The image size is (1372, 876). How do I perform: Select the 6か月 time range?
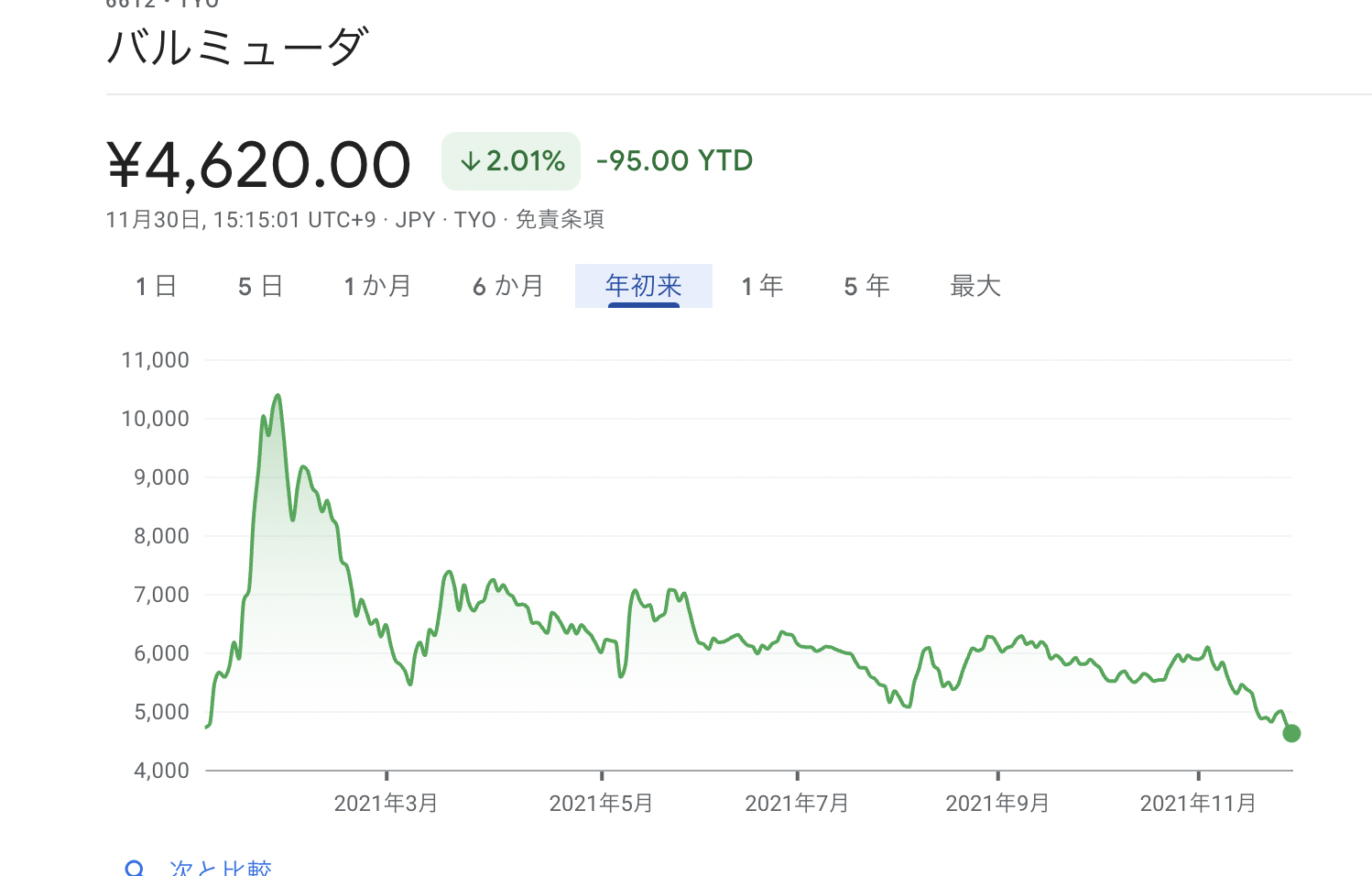point(508,286)
